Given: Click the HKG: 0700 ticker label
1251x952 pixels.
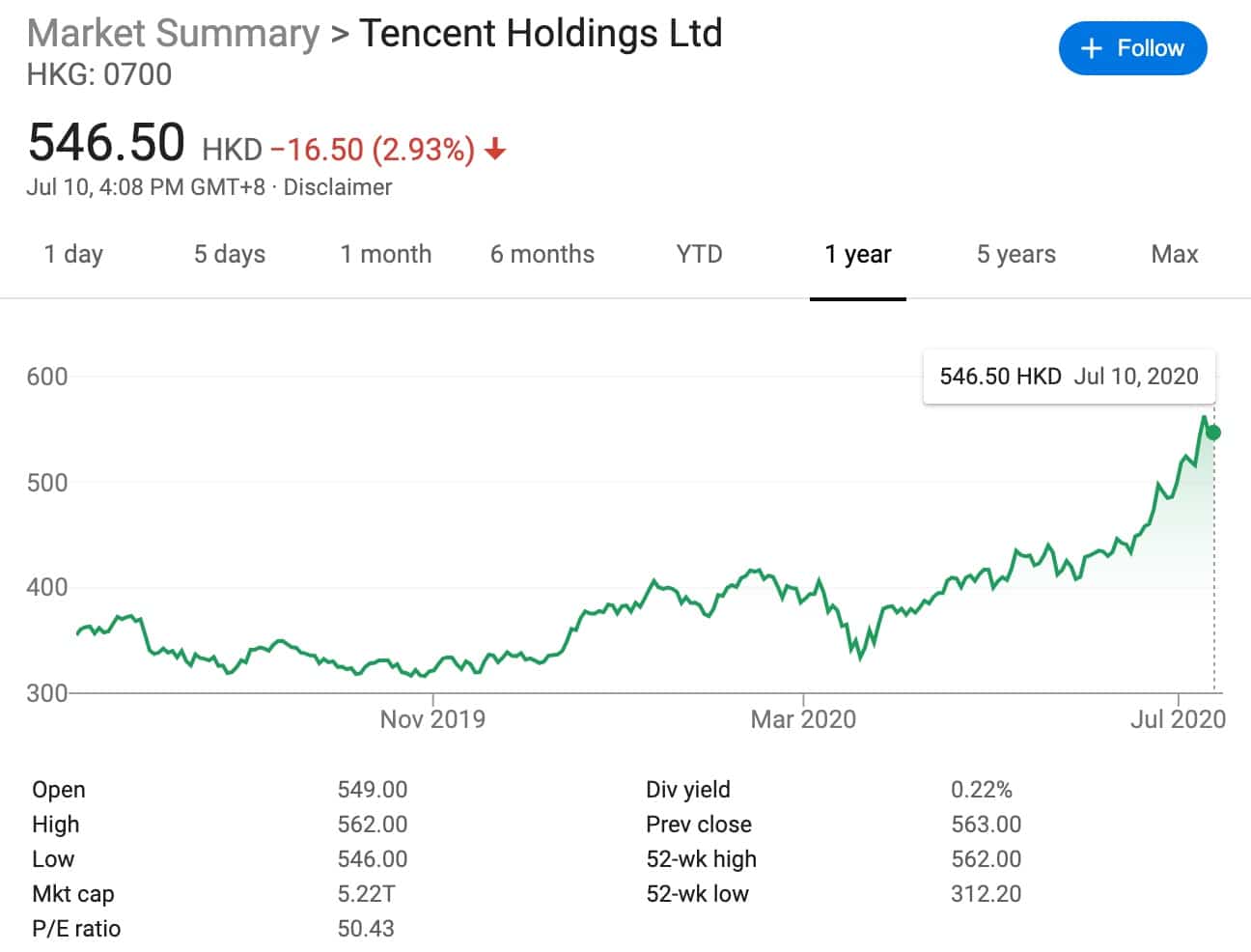Looking at the screenshot, I should [97, 74].
